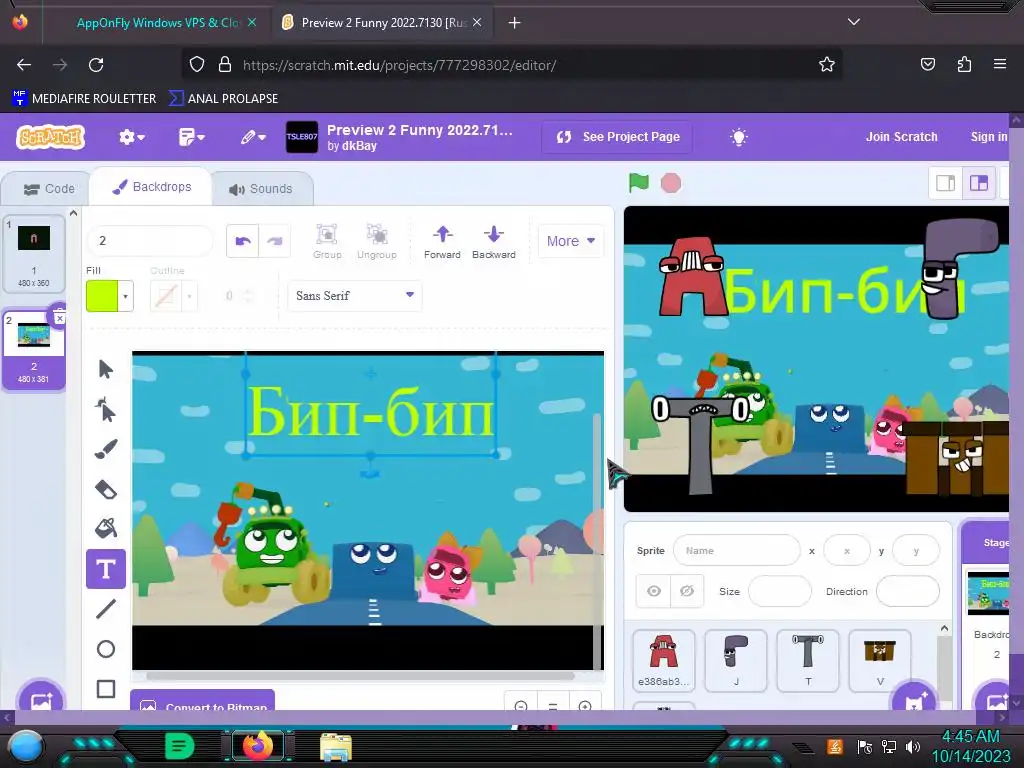Click the red stop button
The image size is (1024, 768).
tap(671, 183)
